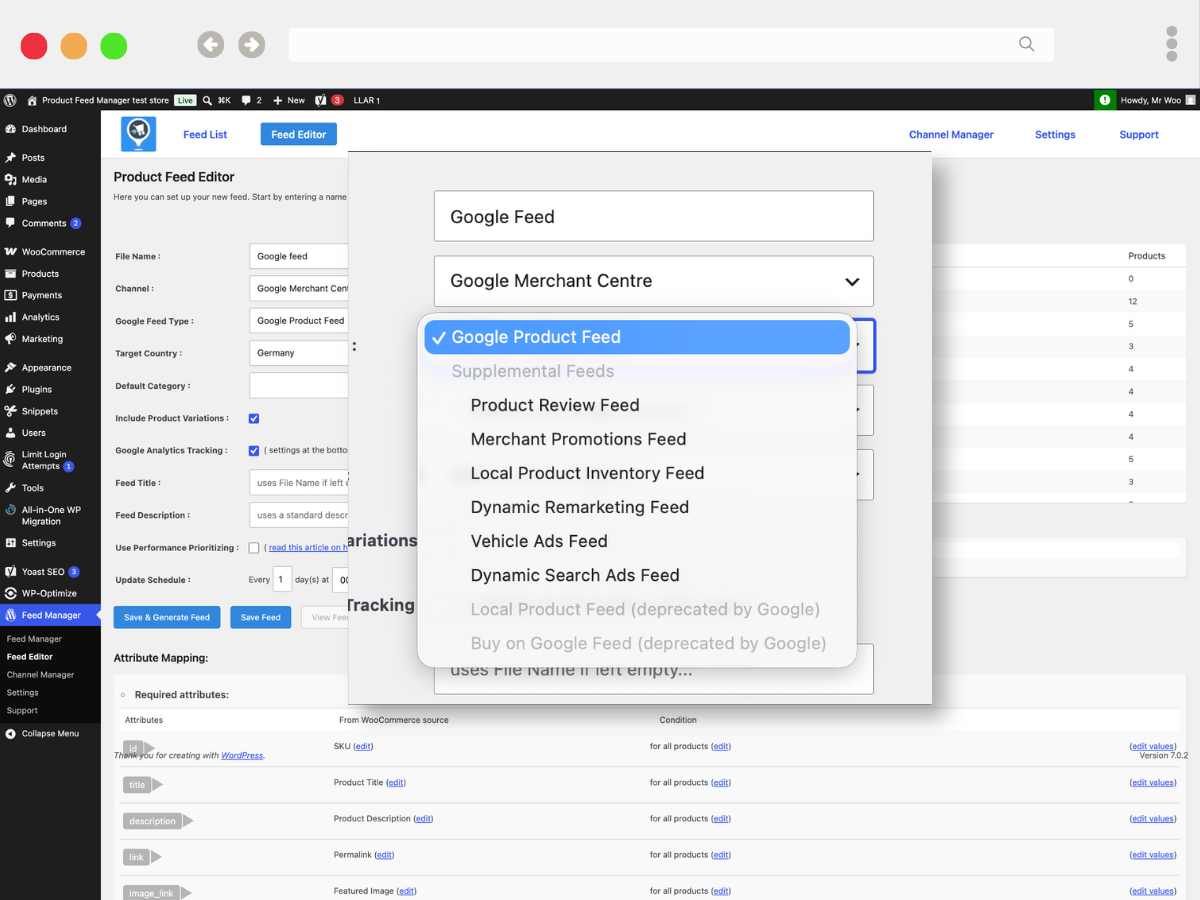Click New in the admin bar
The image size is (1200, 900).
click(x=289, y=100)
